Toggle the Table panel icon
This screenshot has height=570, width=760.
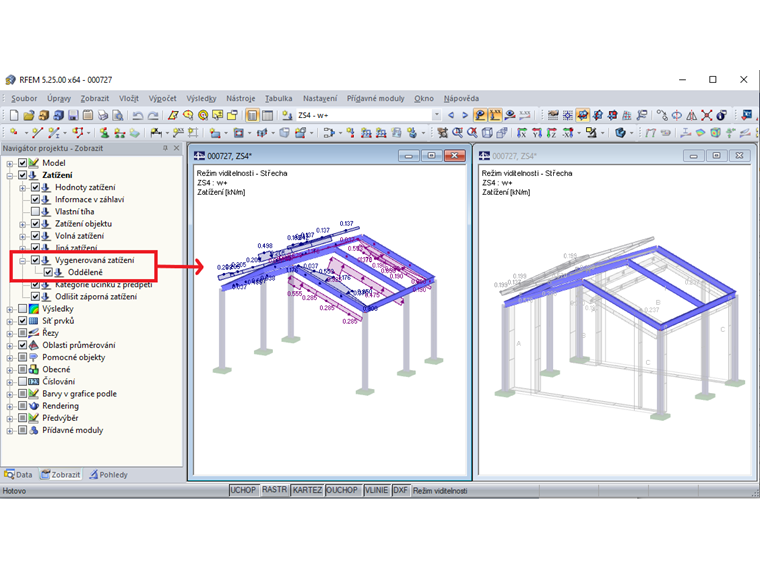point(267,115)
